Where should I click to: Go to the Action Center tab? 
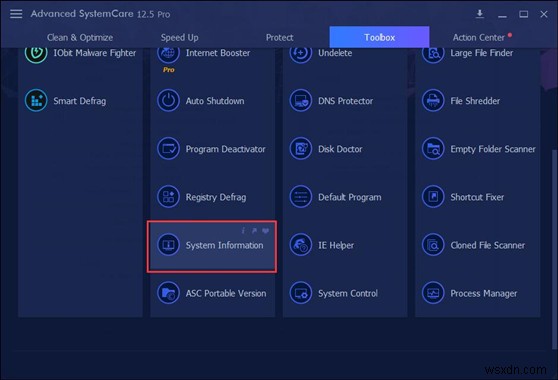pyautogui.click(x=479, y=37)
